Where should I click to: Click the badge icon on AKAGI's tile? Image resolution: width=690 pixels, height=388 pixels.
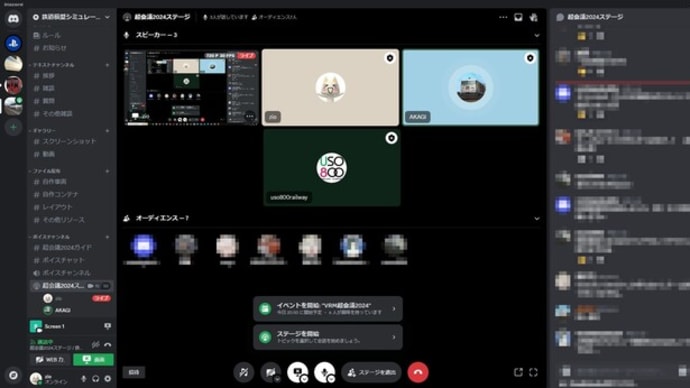pyautogui.click(x=530, y=58)
